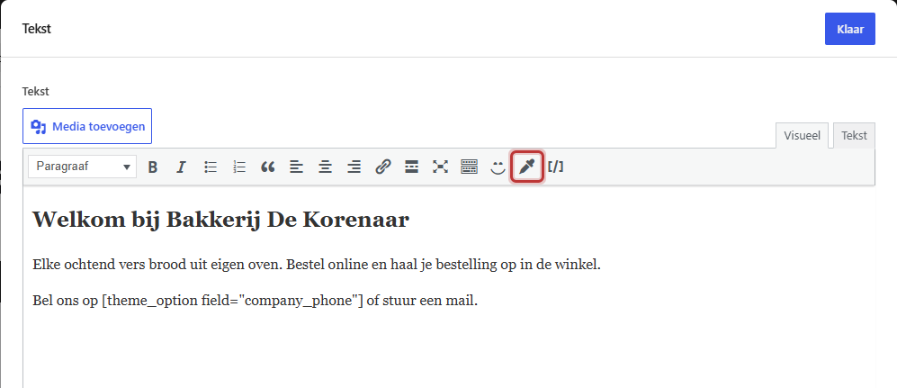Screen dimensions: 897x388
Task: Align text right
Action: click(354, 167)
